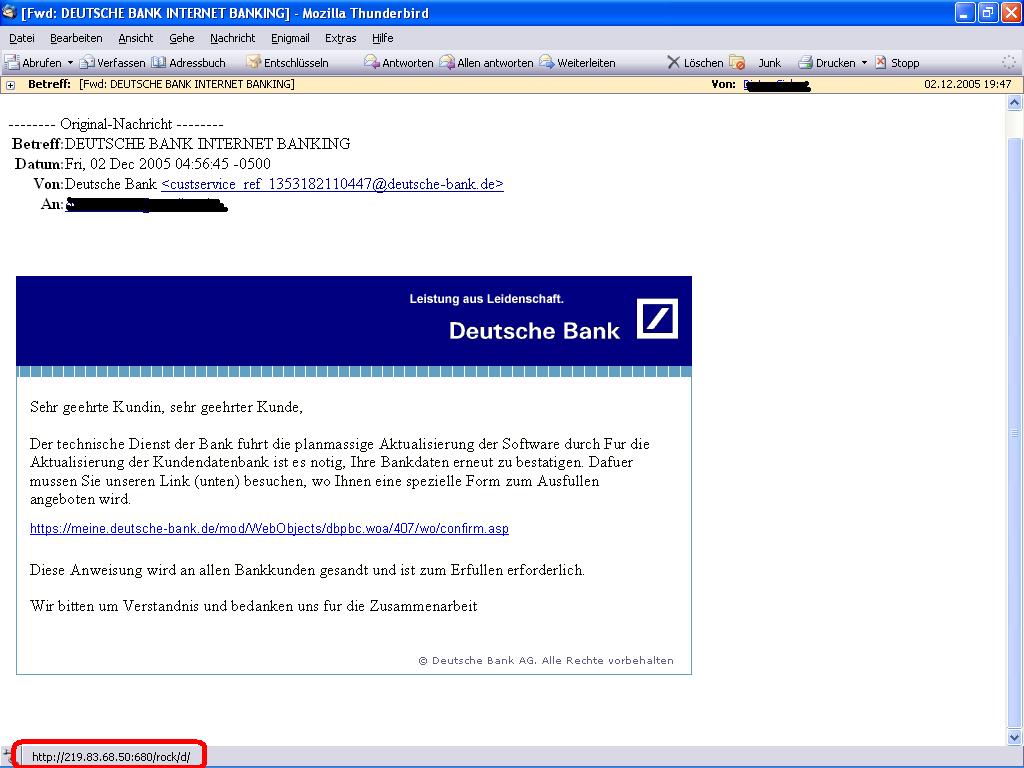
Task: Open the Enigmail menu
Action: click(290, 38)
